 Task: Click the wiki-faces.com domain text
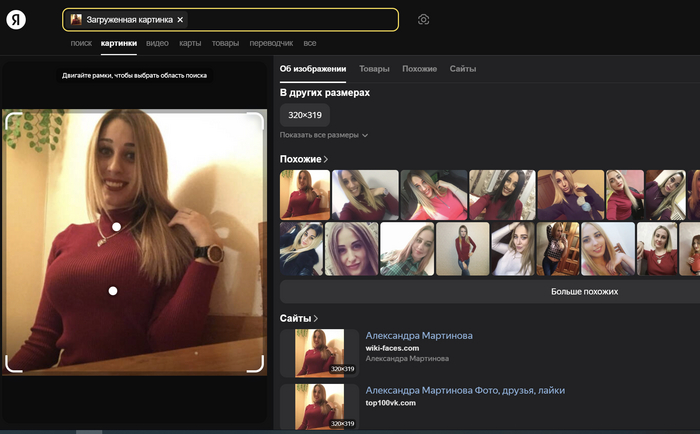pyautogui.click(x=392, y=348)
